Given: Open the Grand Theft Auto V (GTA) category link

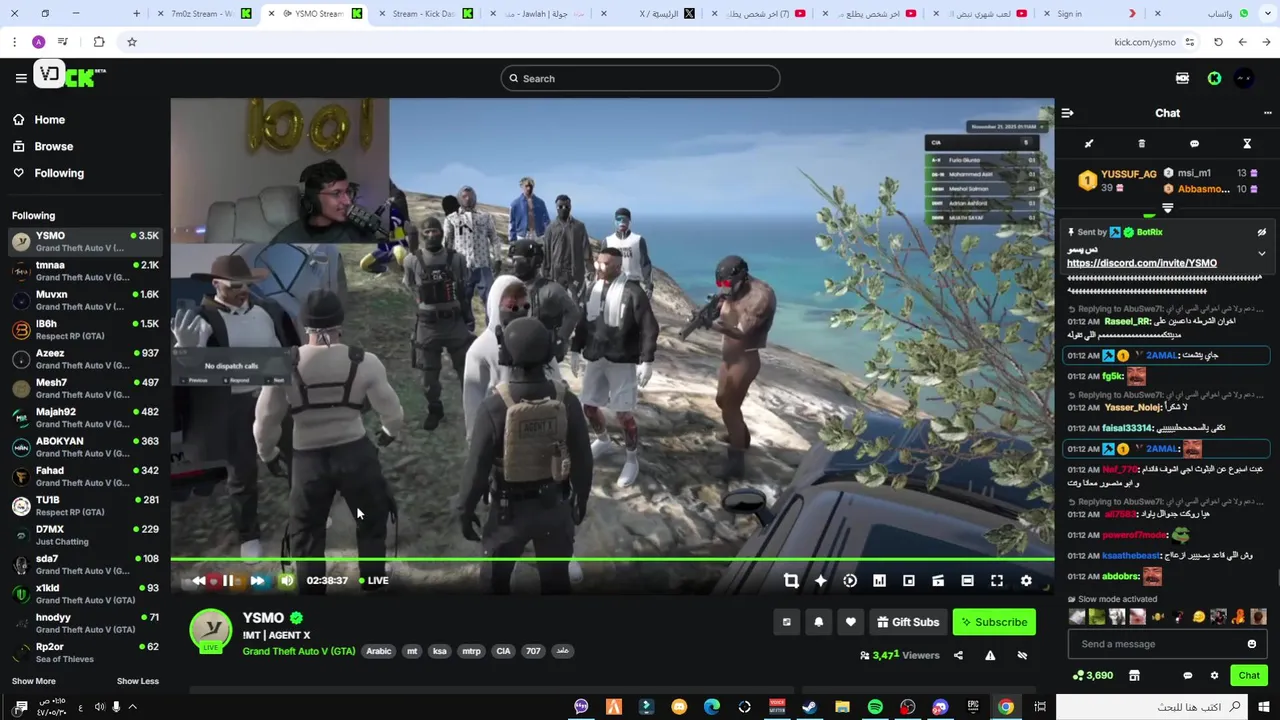Looking at the screenshot, I should (299, 651).
